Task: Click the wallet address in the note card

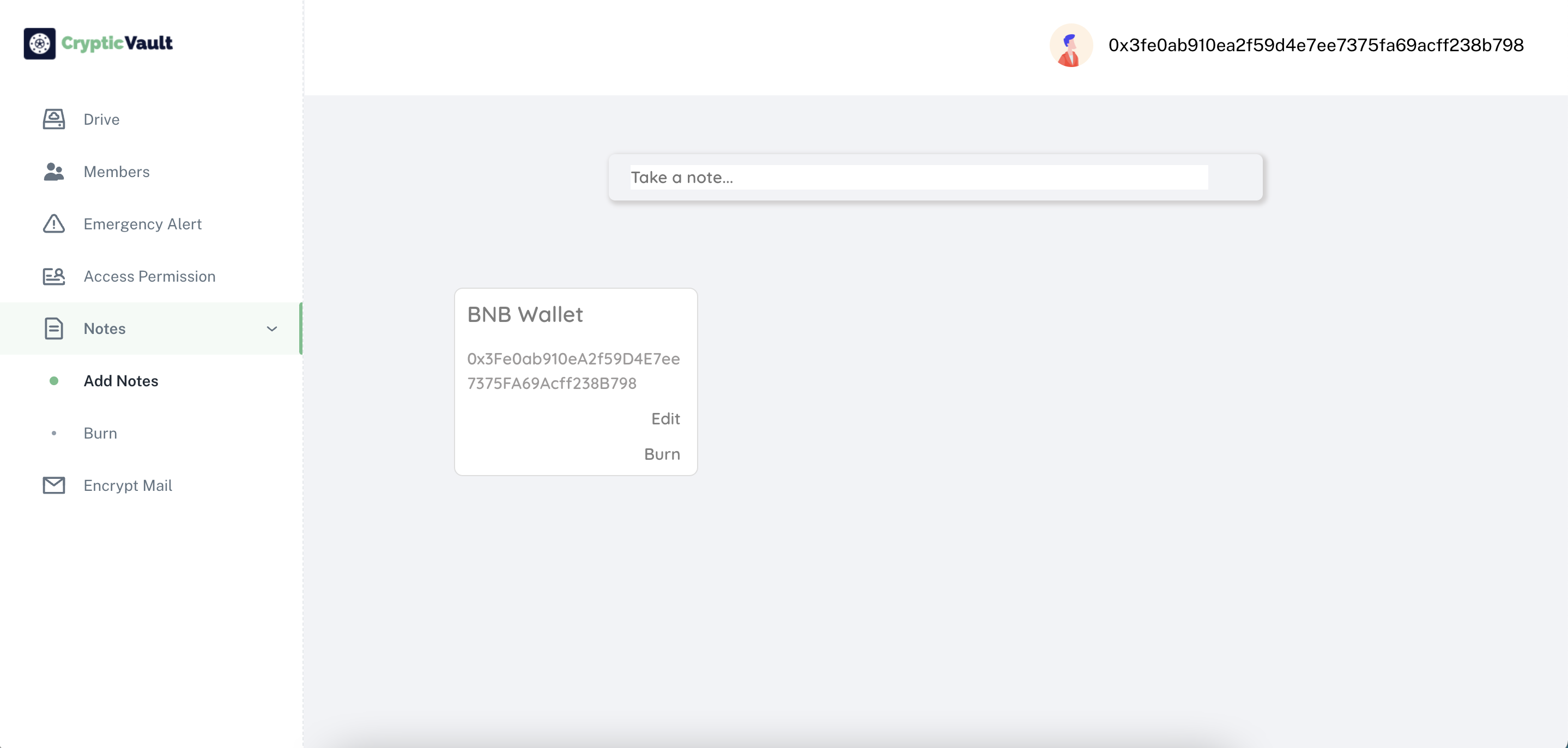Action: click(573, 371)
